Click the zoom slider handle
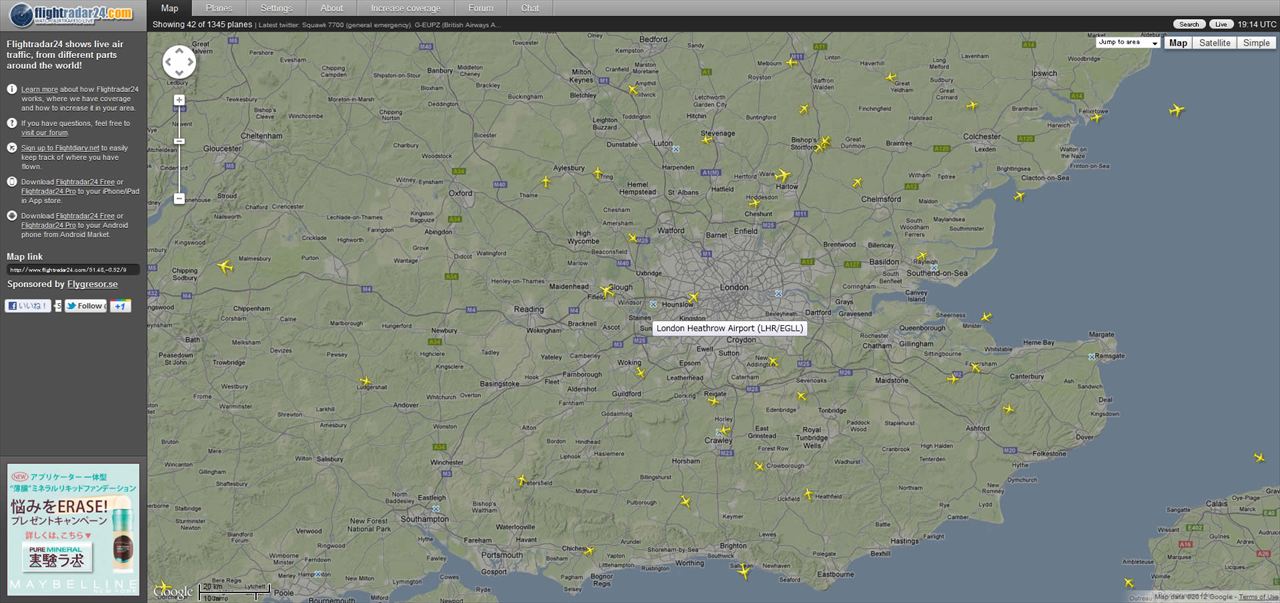 (179, 141)
